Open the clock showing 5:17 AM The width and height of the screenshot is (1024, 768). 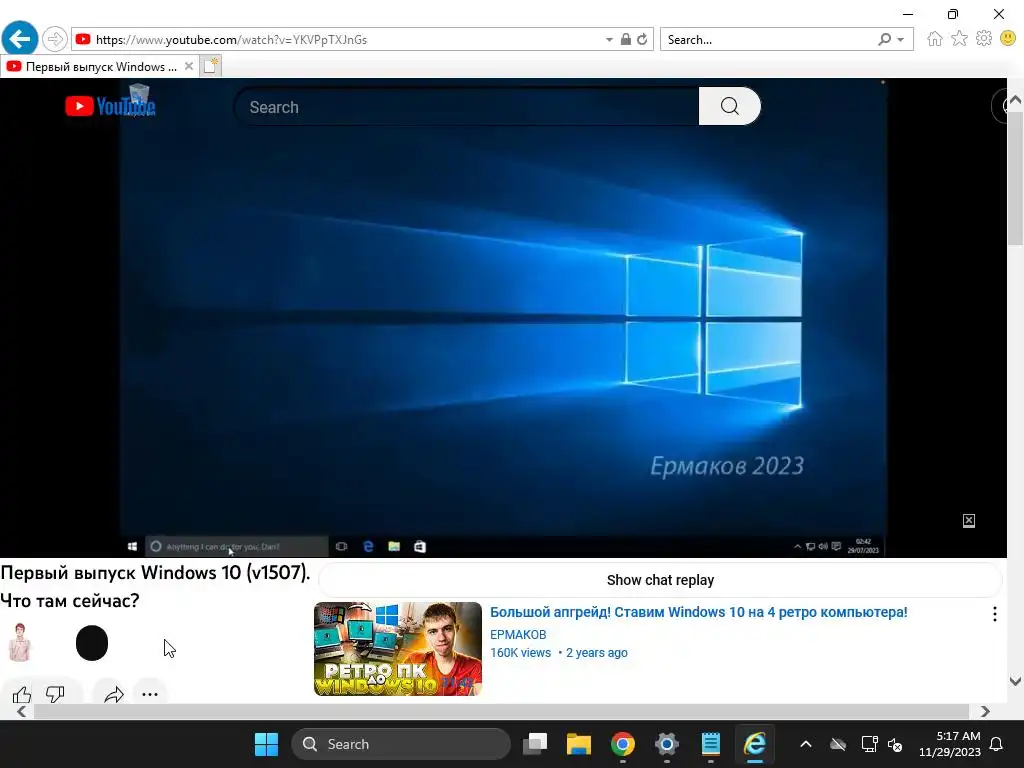tap(950, 744)
